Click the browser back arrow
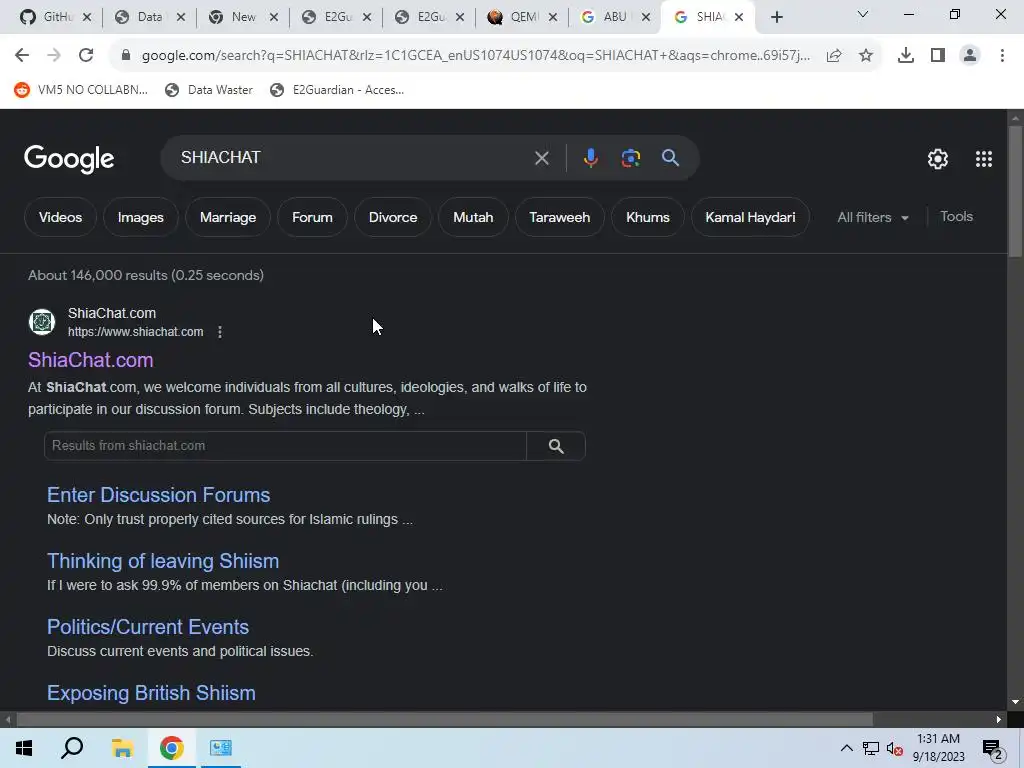1024x768 pixels. pyautogui.click(x=22, y=56)
